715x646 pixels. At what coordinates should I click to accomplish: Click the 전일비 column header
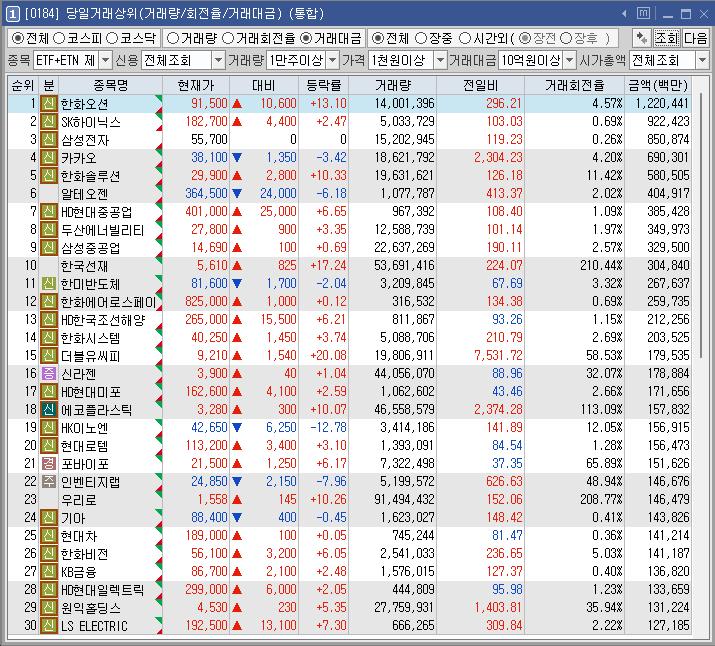point(480,85)
